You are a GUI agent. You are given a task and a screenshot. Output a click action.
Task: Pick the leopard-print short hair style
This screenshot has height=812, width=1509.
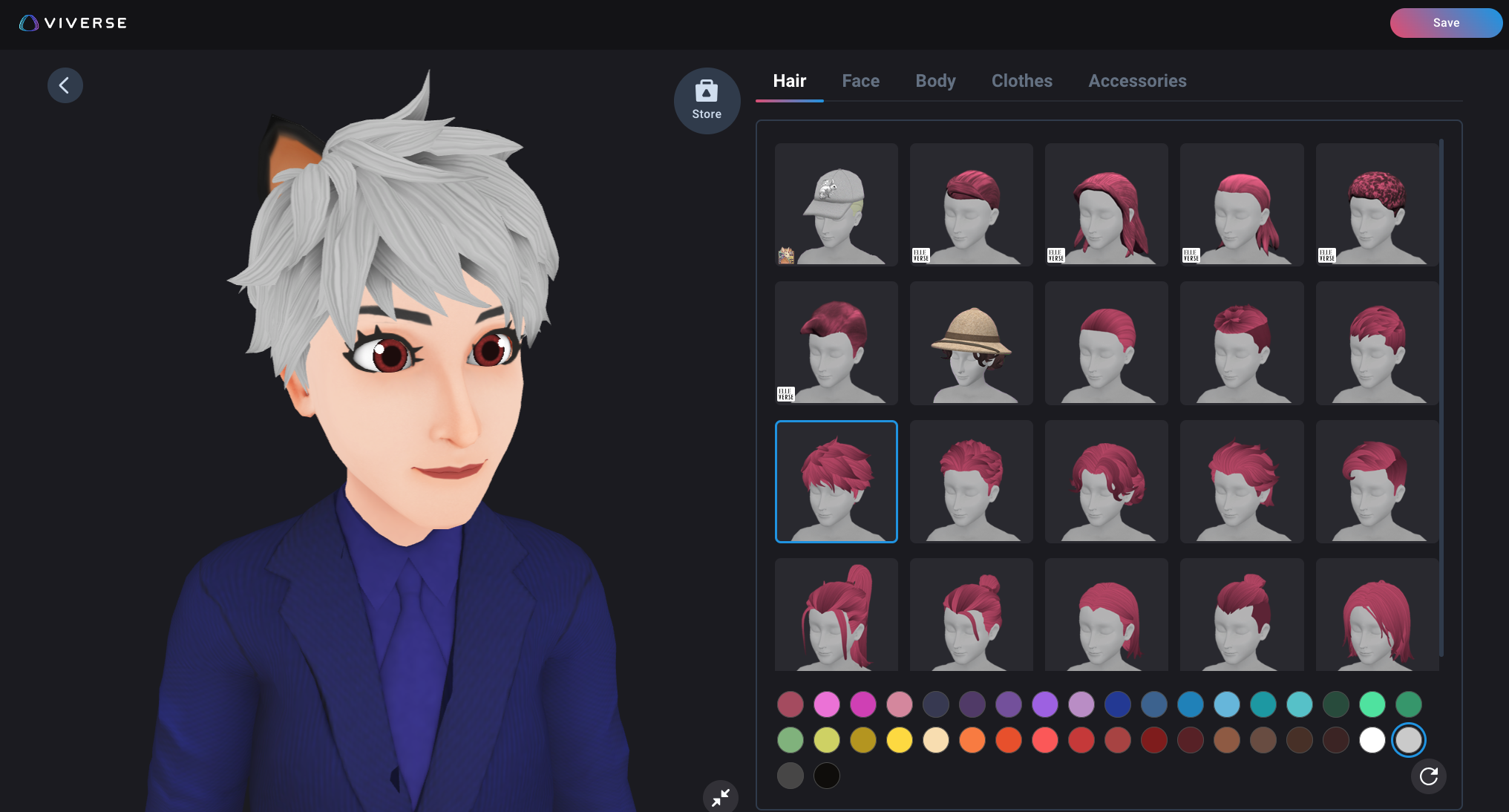[1376, 205]
